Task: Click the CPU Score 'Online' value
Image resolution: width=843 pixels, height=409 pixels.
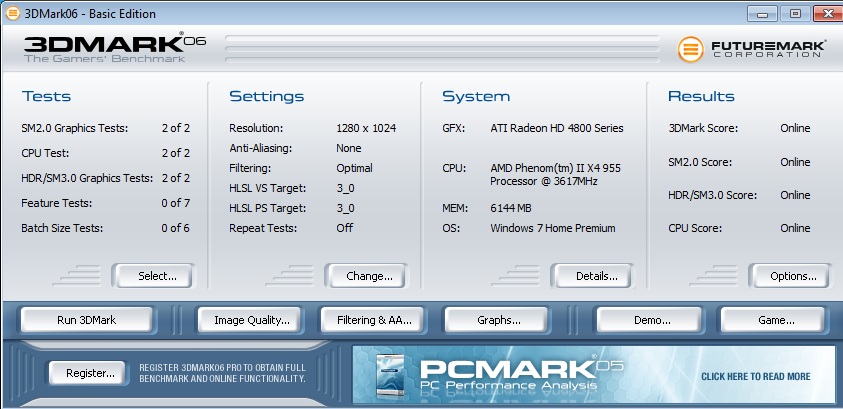Action: pyautogui.click(x=795, y=228)
